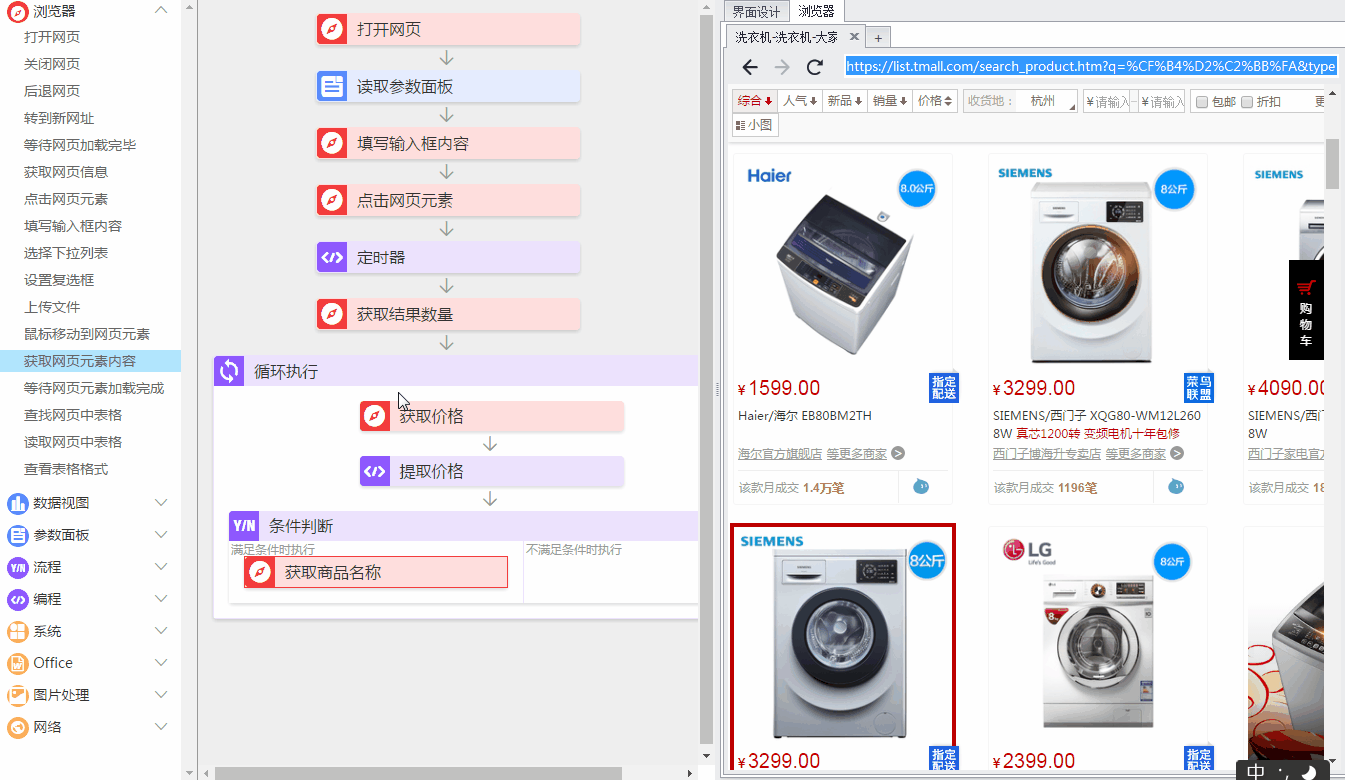
Task: Expand the 参数面板 category chevron
Action: click(x=161, y=535)
